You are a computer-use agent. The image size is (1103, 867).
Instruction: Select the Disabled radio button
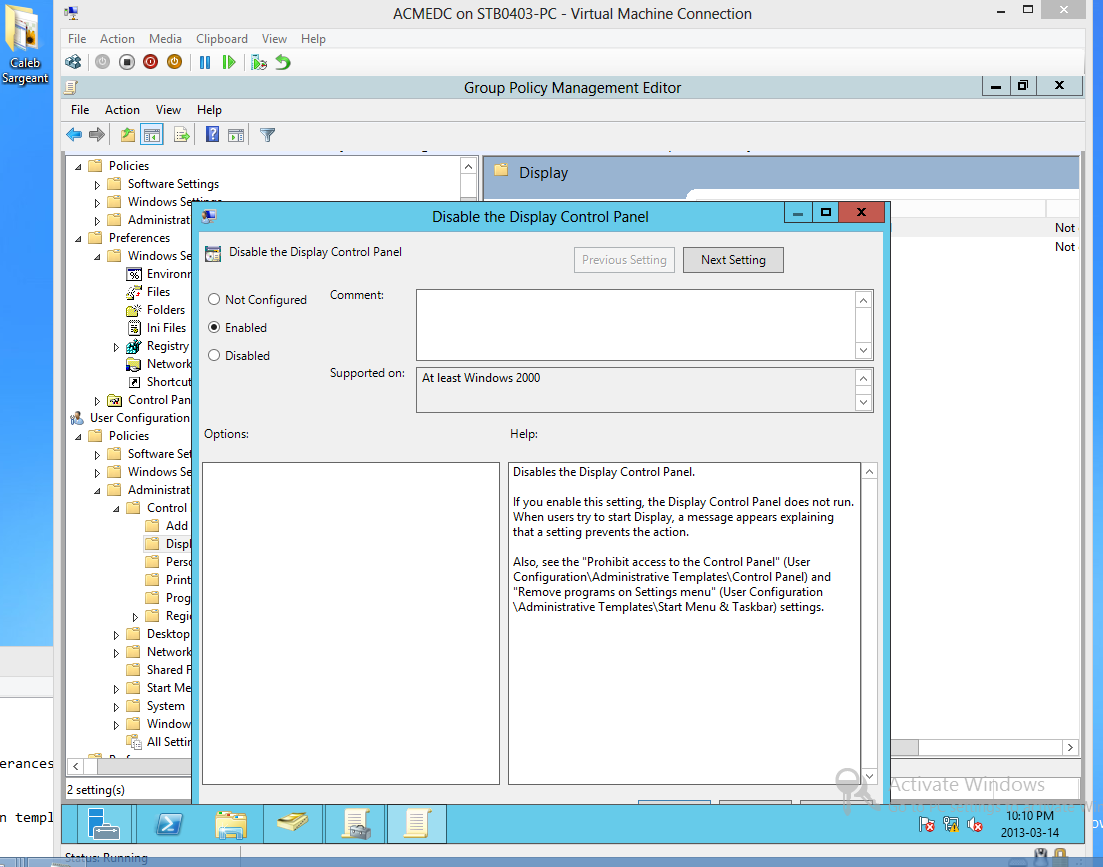pyautogui.click(x=215, y=356)
